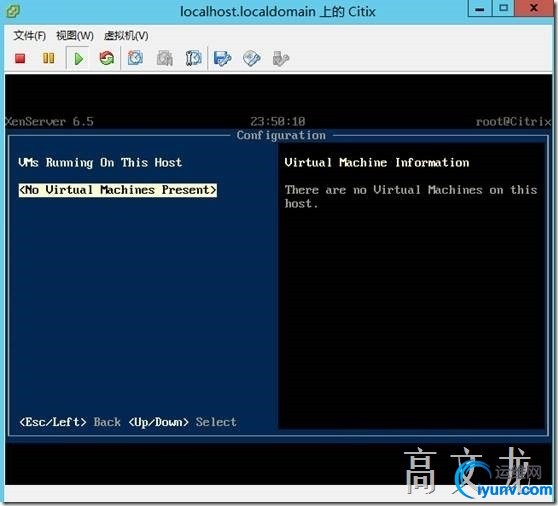The width and height of the screenshot is (558, 506).
Task: Open the Snapshot Manager wrench icon
Action: (194, 58)
